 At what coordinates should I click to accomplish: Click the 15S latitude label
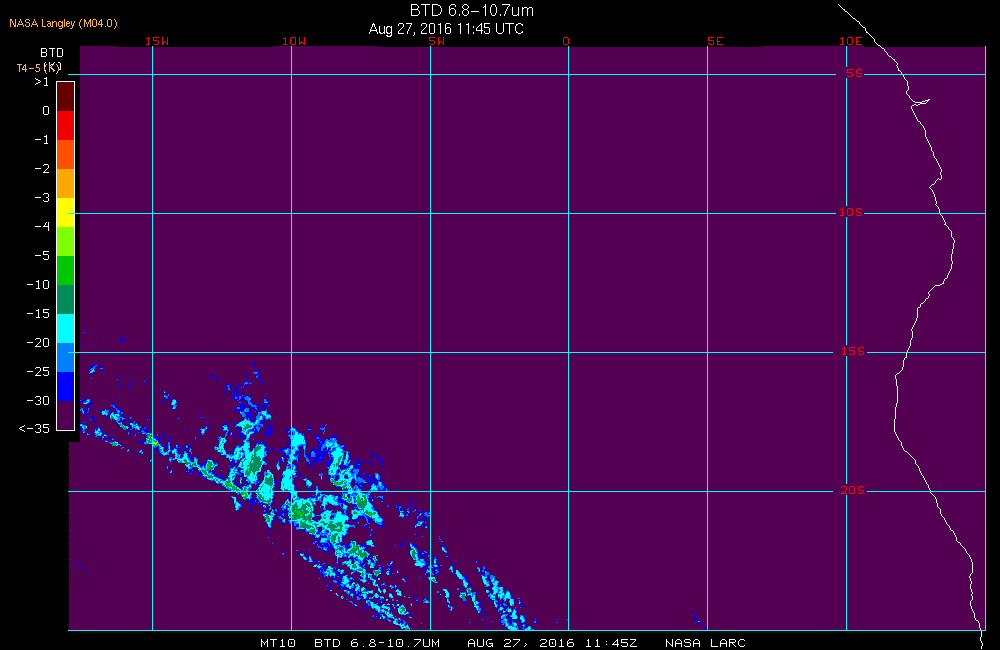(x=853, y=351)
